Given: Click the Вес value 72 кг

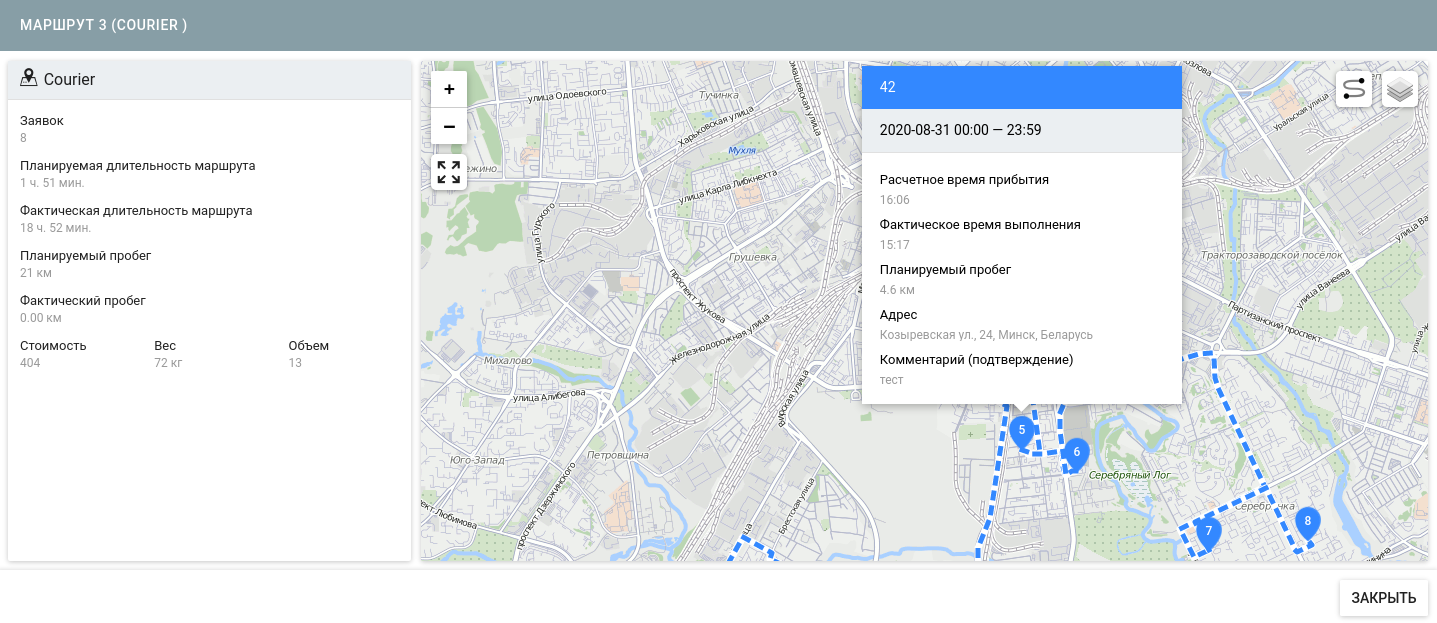Looking at the screenshot, I should (167, 363).
